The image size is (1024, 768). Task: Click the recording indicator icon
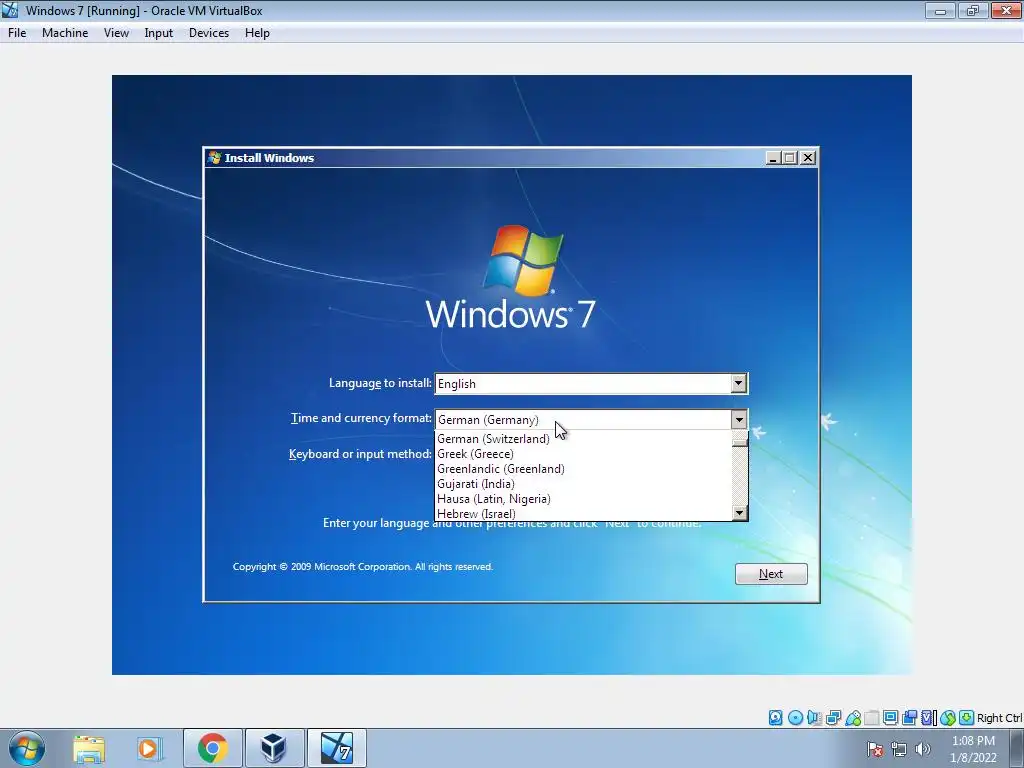point(909,718)
